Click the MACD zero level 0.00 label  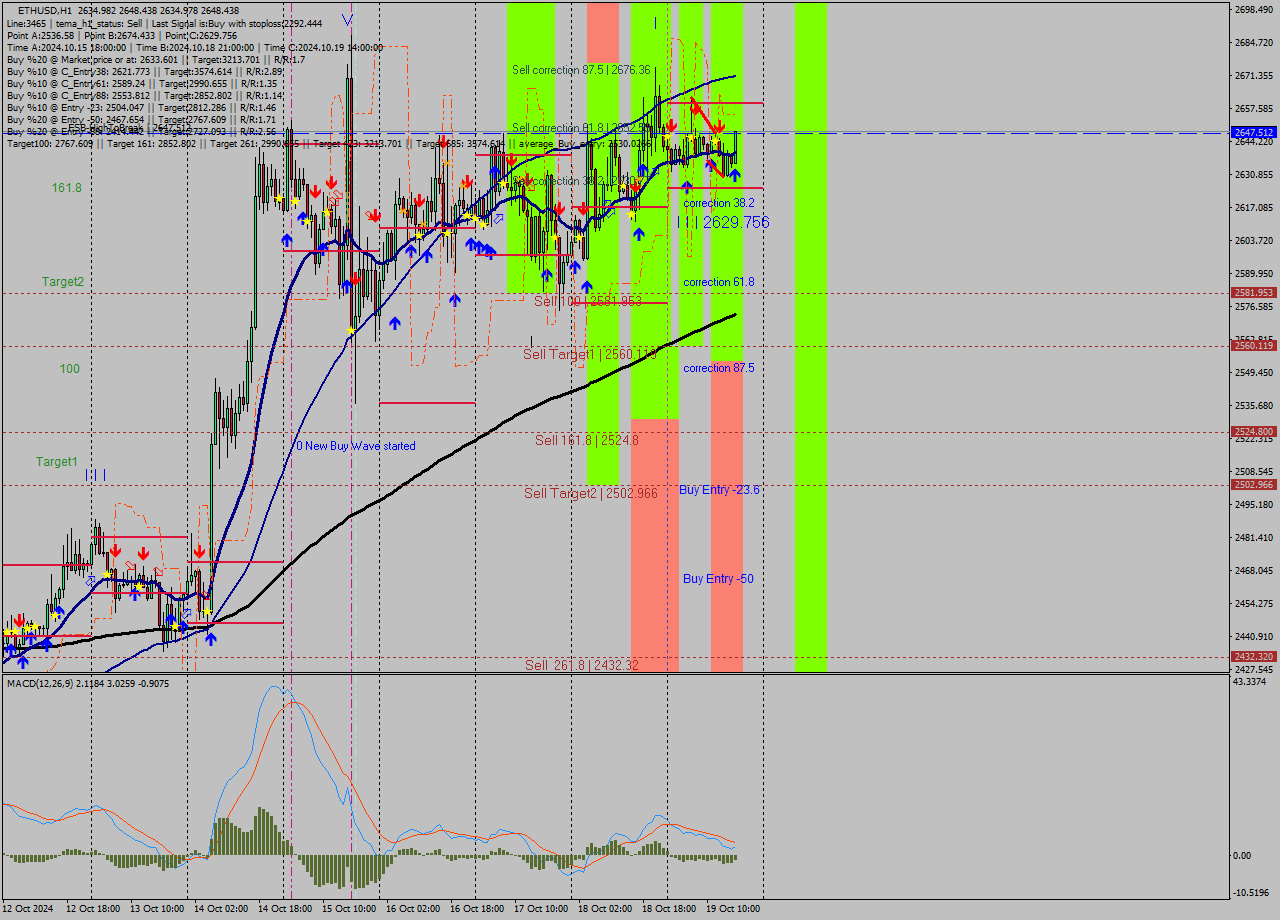point(1244,856)
